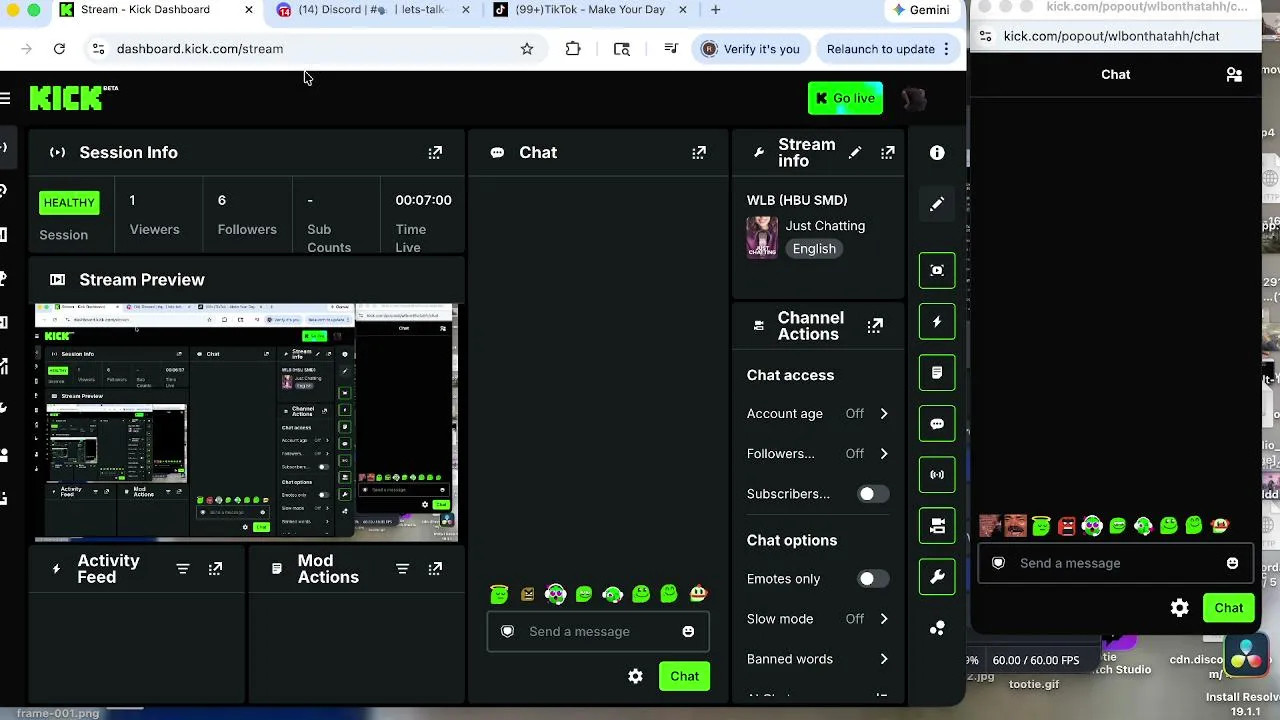The image size is (1280, 720).
Task: Pop out the Channel Actions panel
Action: tap(875, 326)
